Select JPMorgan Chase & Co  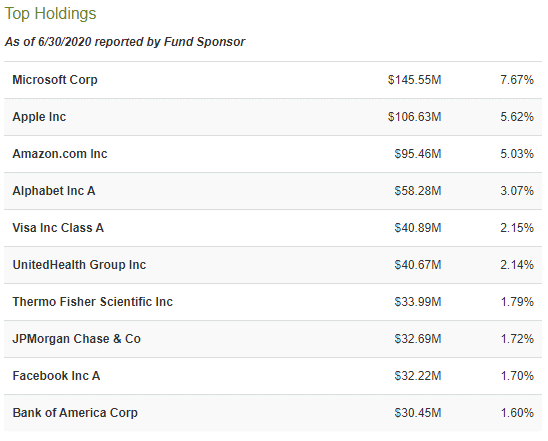coord(77,339)
